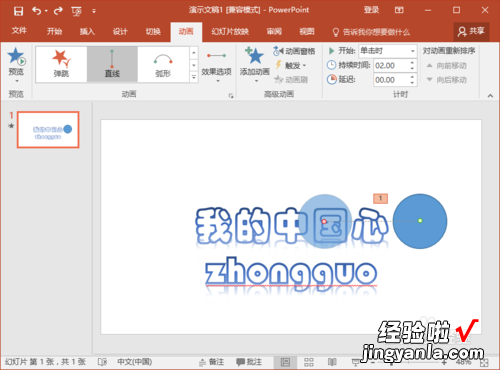Viewport: 500px width, 370px height.
Task: Click the zhongguo WordArt text
Action: pyautogui.click(x=291, y=274)
